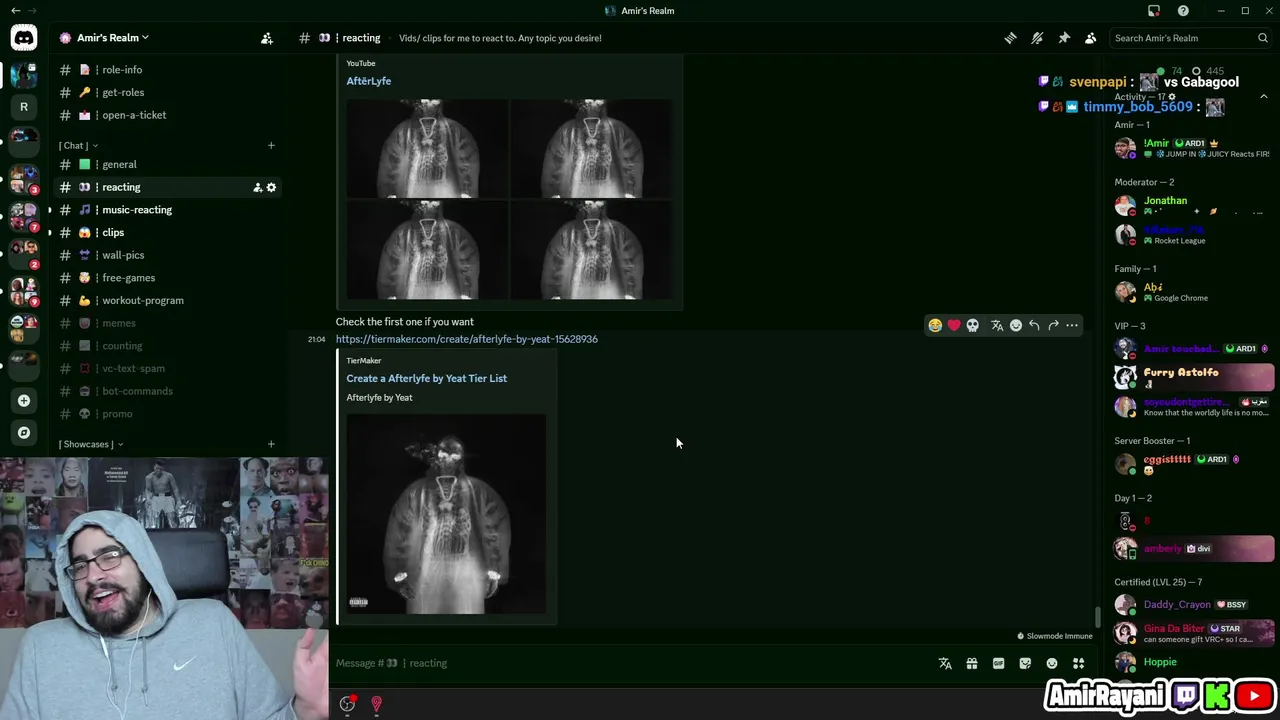The width and height of the screenshot is (1280, 720).
Task: Open the YouTube embed four-panel thumbnail
Action: (x=509, y=199)
